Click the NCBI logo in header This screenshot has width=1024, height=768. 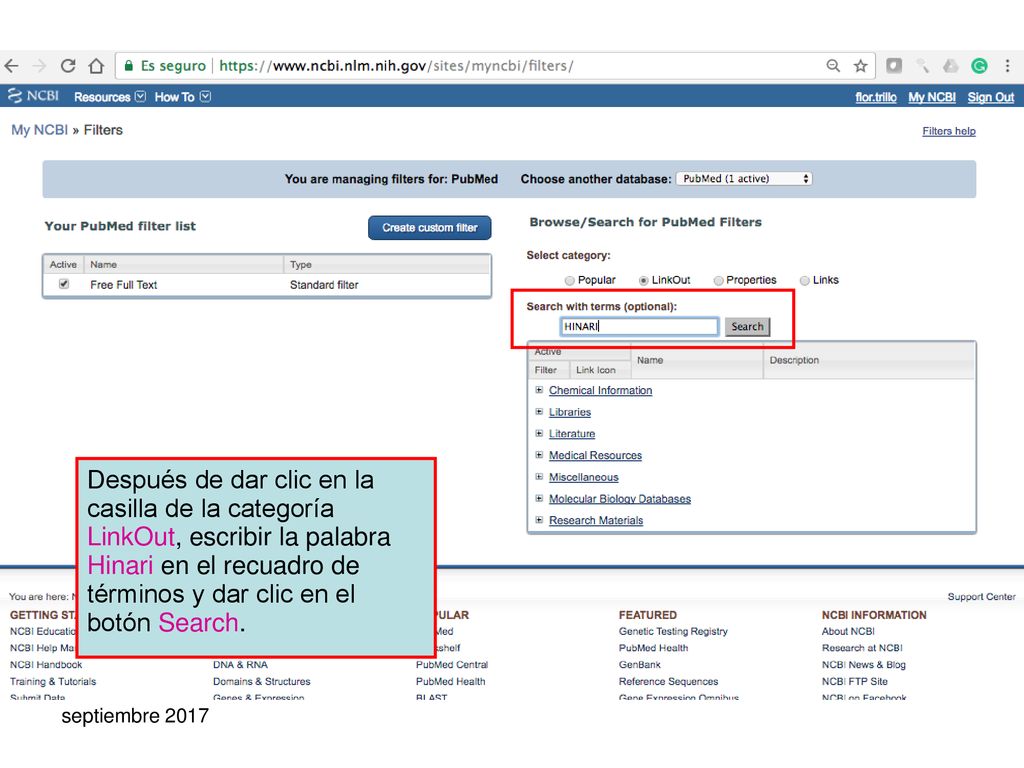click(33, 96)
